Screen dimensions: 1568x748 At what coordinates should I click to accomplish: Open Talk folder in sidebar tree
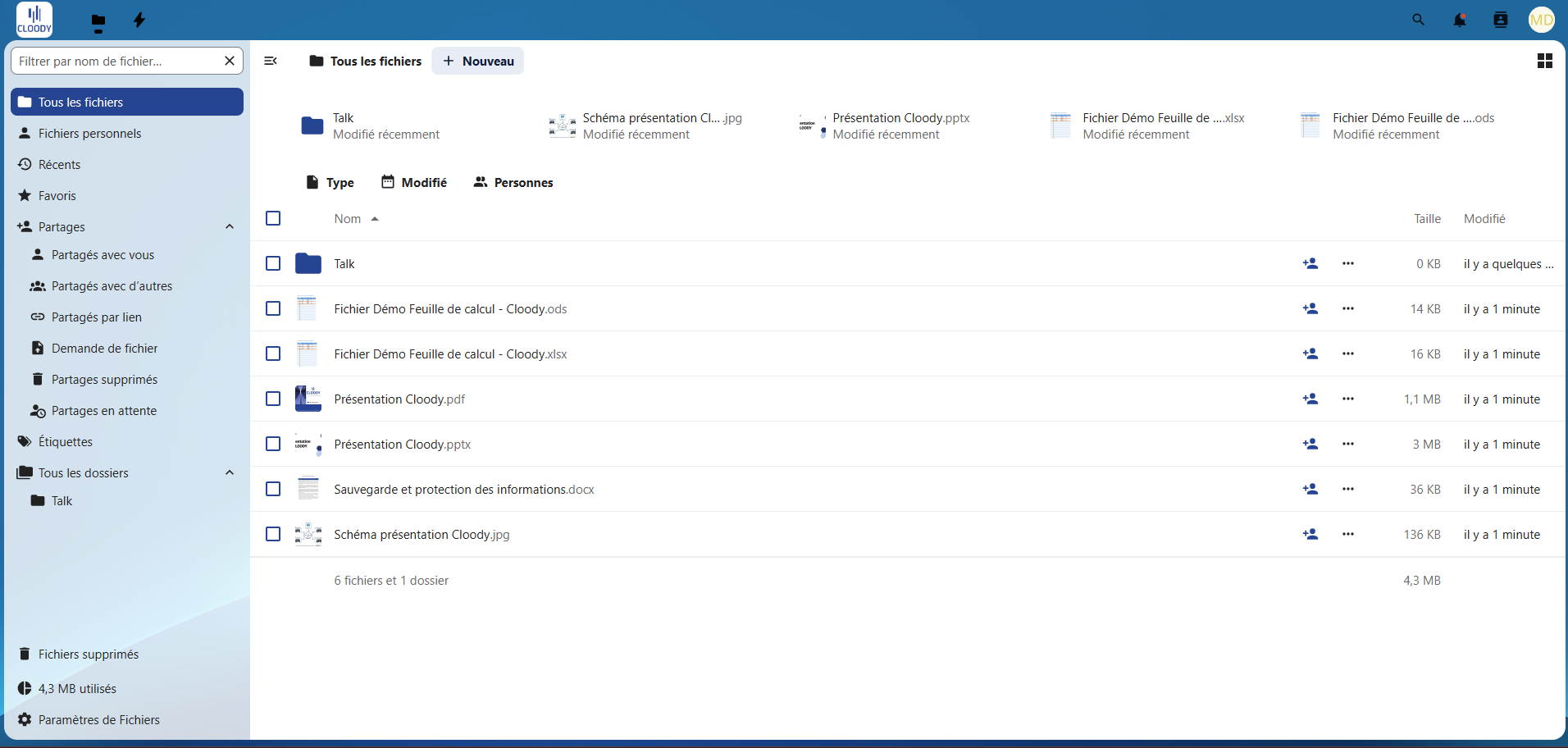point(134,500)
